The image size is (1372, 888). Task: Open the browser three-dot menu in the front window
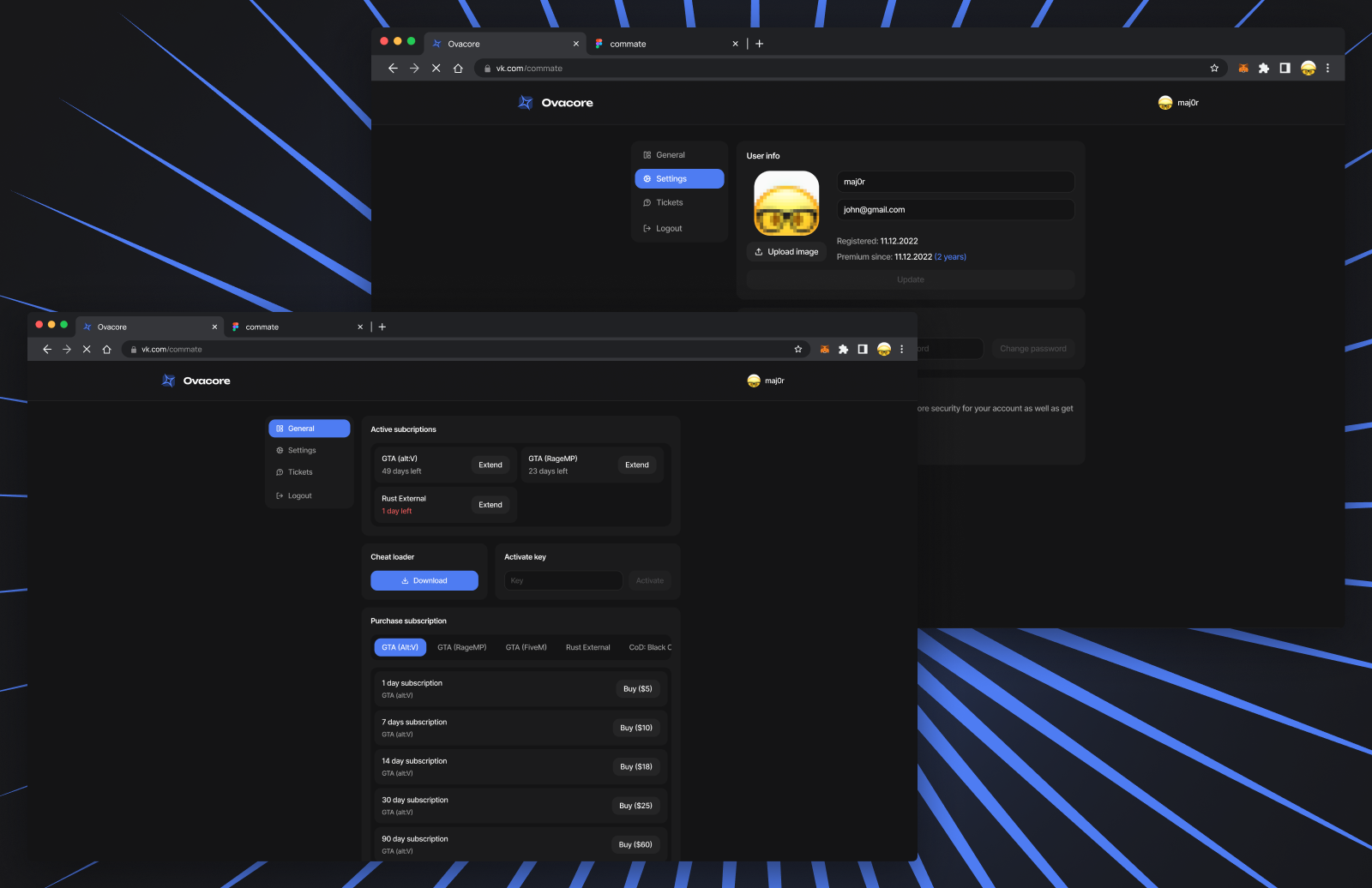[902, 349]
